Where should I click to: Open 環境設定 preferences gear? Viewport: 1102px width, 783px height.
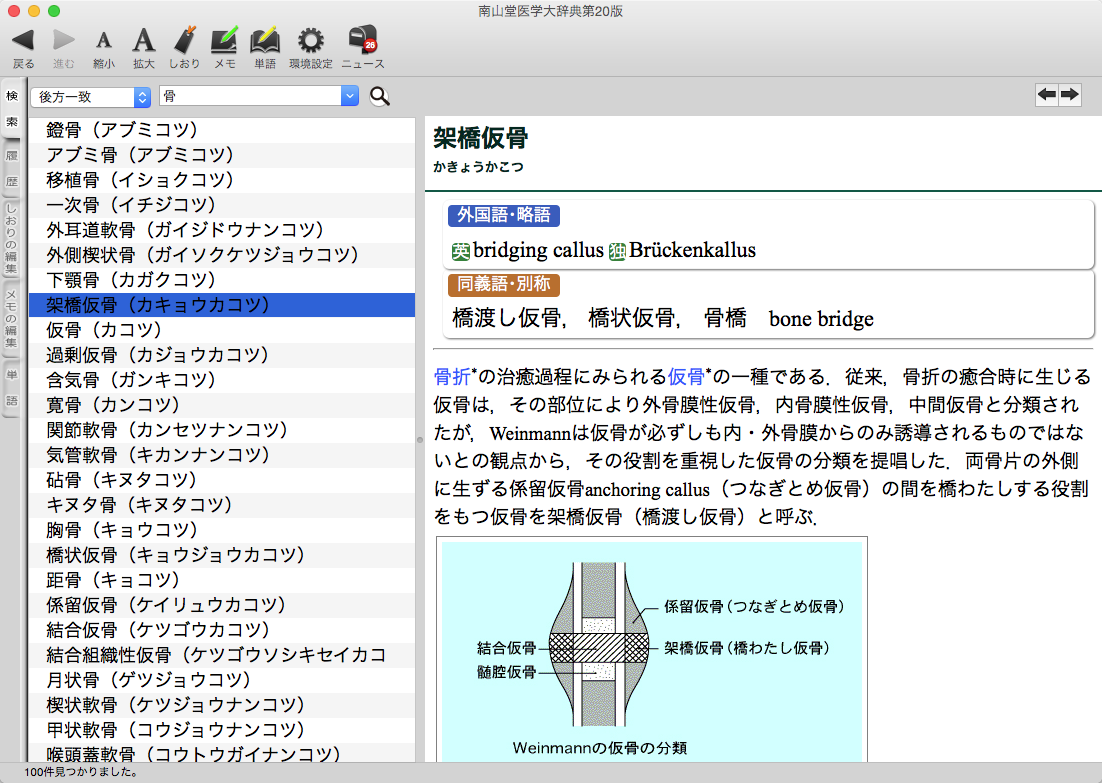(310, 41)
